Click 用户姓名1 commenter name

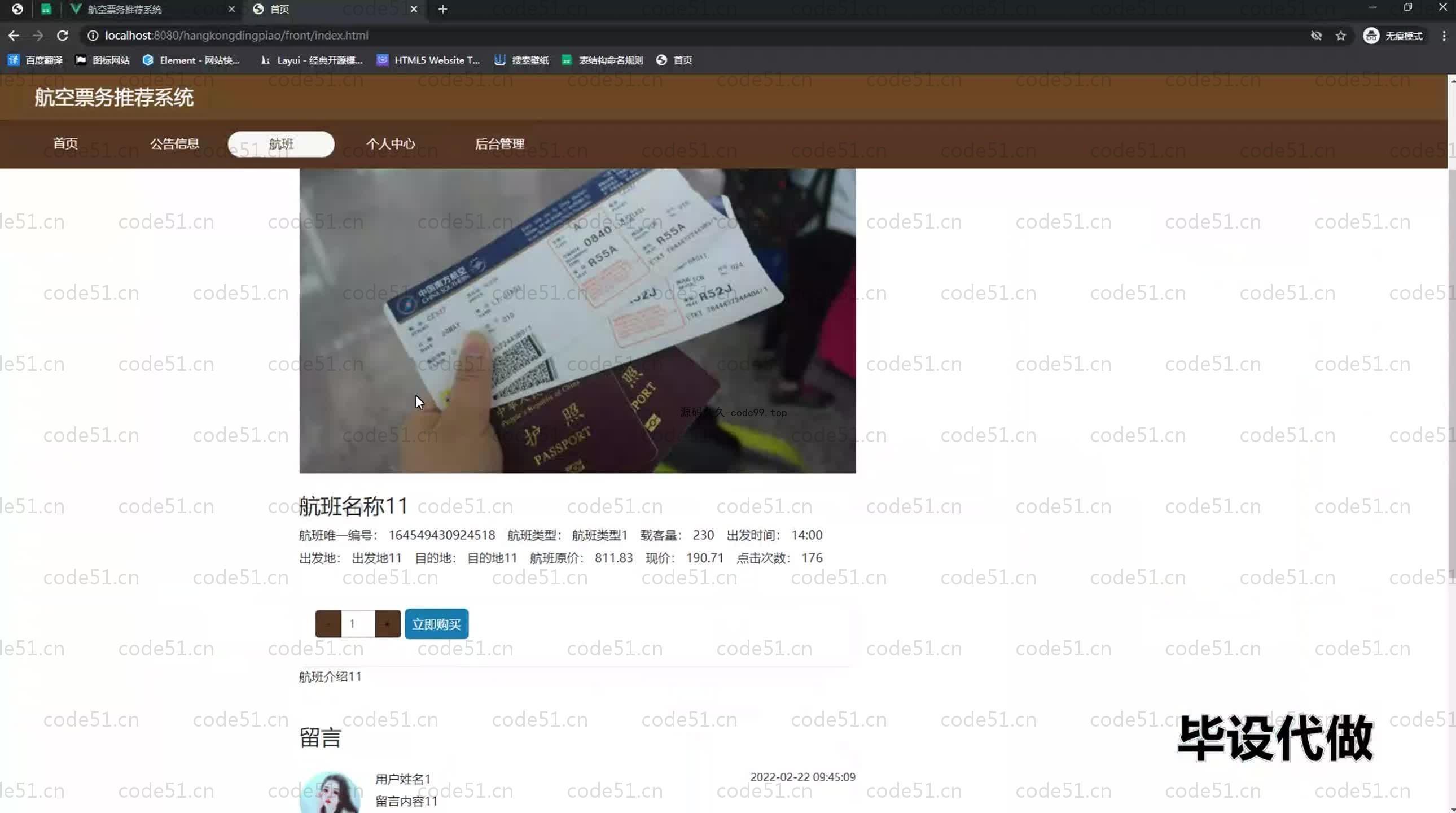click(403, 779)
